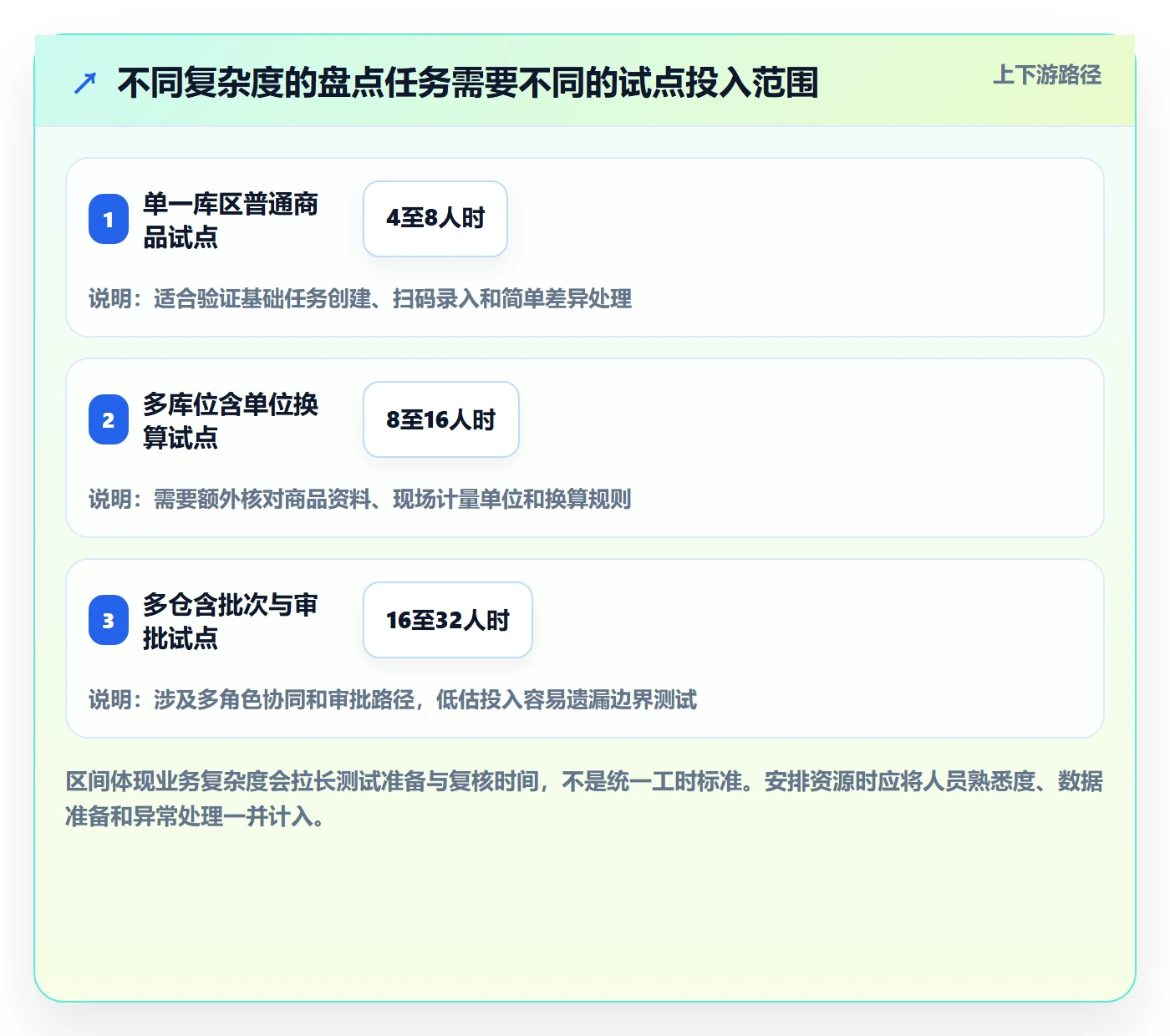Select the heading 不同复杂度的盘点任务需要不同的试点投入范围
The image size is (1170, 1036).
[x=468, y=83]
